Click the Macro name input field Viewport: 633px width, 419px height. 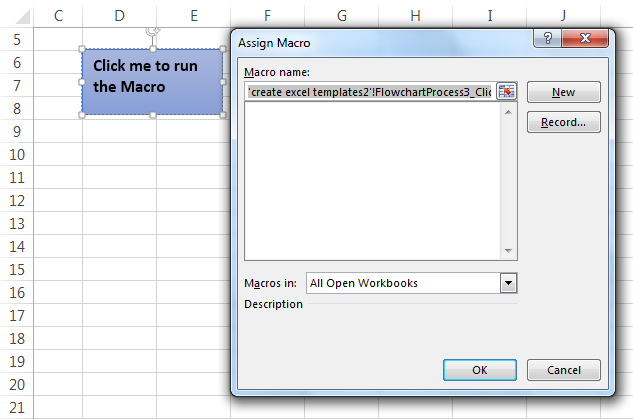tap(370, 92)
